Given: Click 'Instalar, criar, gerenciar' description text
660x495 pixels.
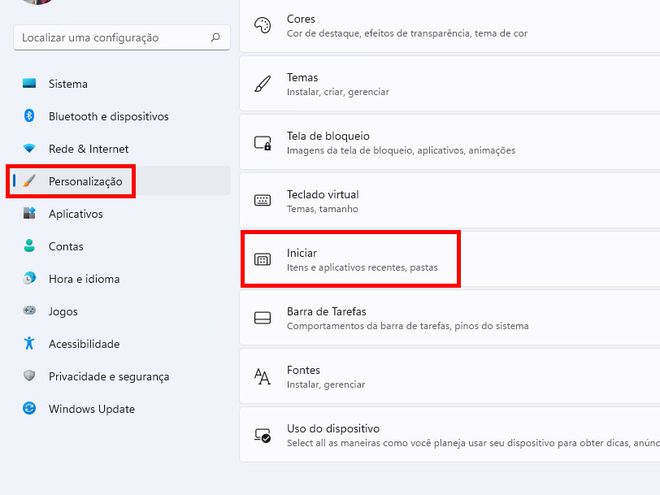Looking at the screenshot, I should (338, 92).
